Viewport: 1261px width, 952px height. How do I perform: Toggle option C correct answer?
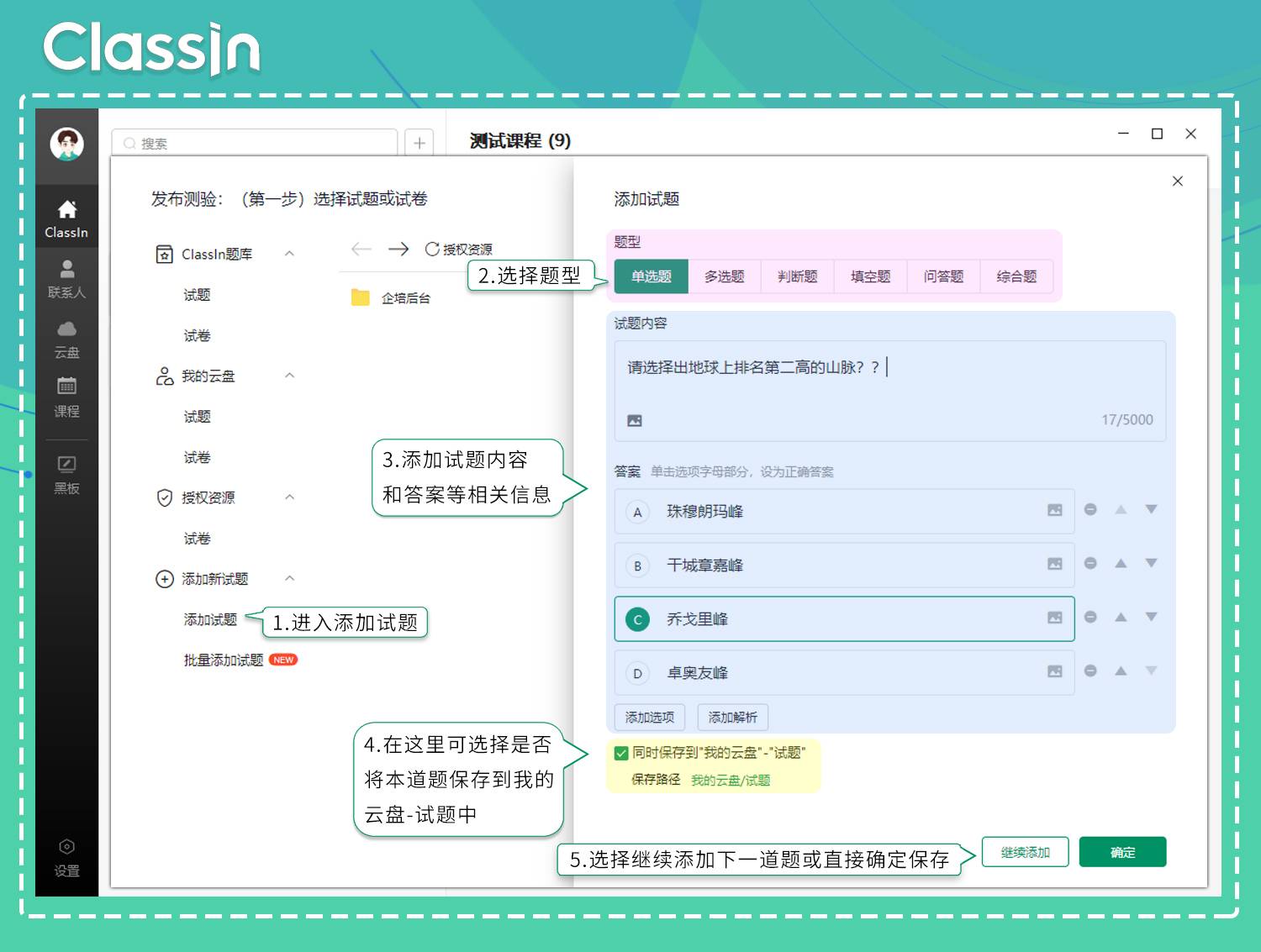(x=637, y=619)
